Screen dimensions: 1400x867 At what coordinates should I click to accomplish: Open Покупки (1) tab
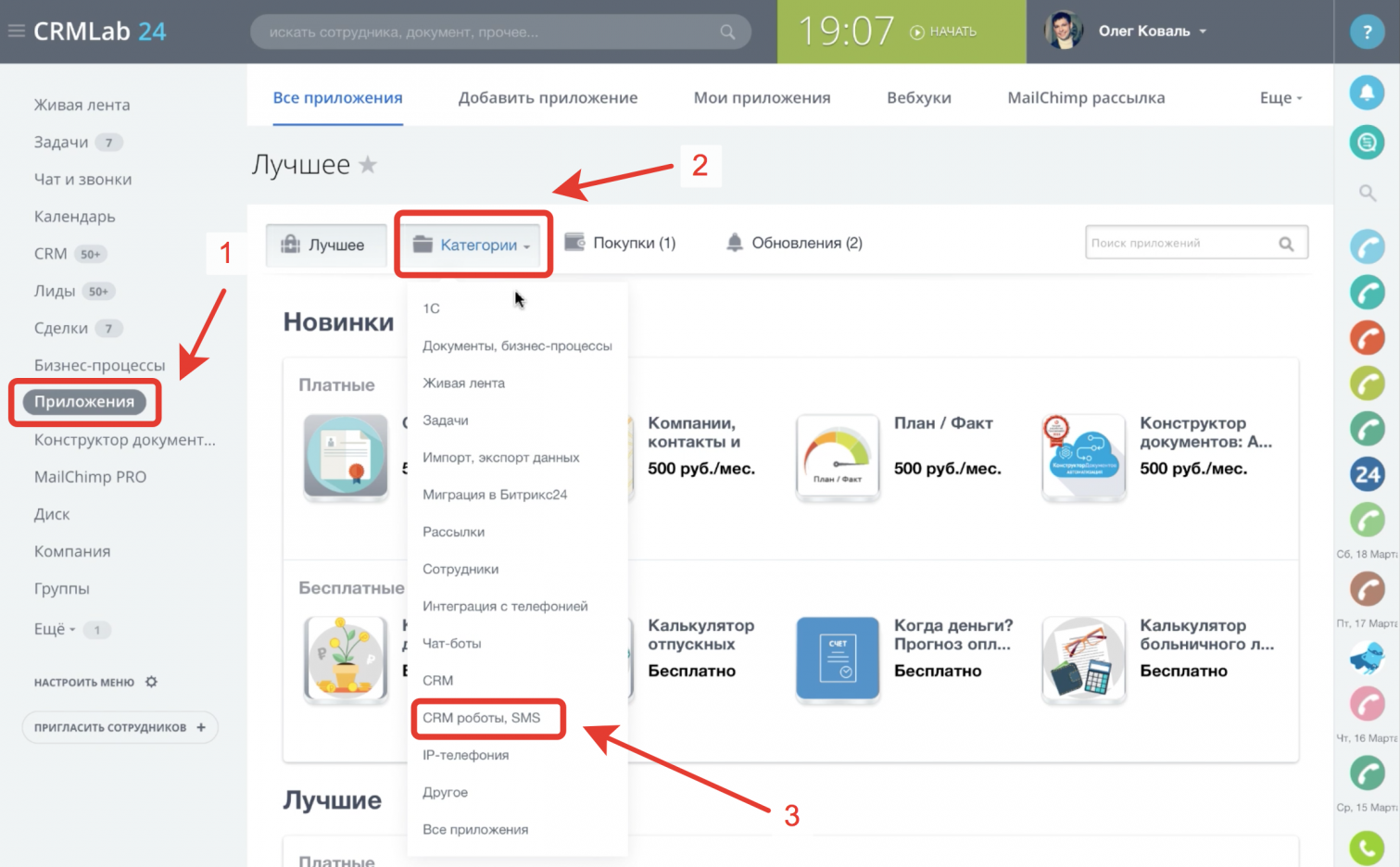click(x=621, y=243)
